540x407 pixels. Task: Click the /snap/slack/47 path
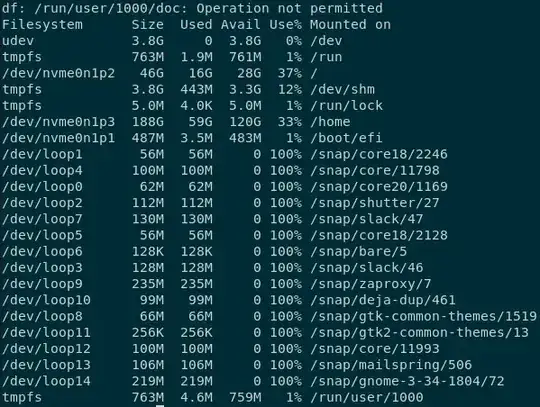[367, 219]
